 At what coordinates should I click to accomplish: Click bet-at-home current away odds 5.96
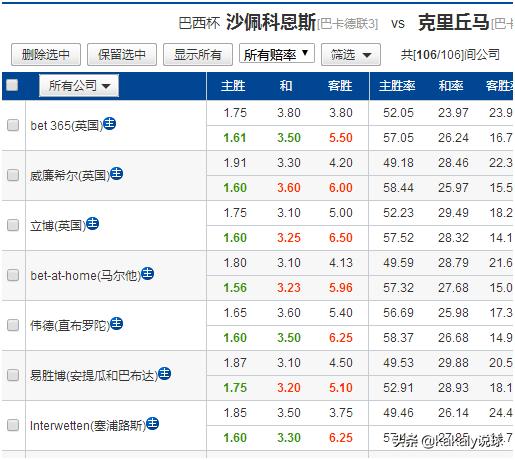click(x=341, y=288)
